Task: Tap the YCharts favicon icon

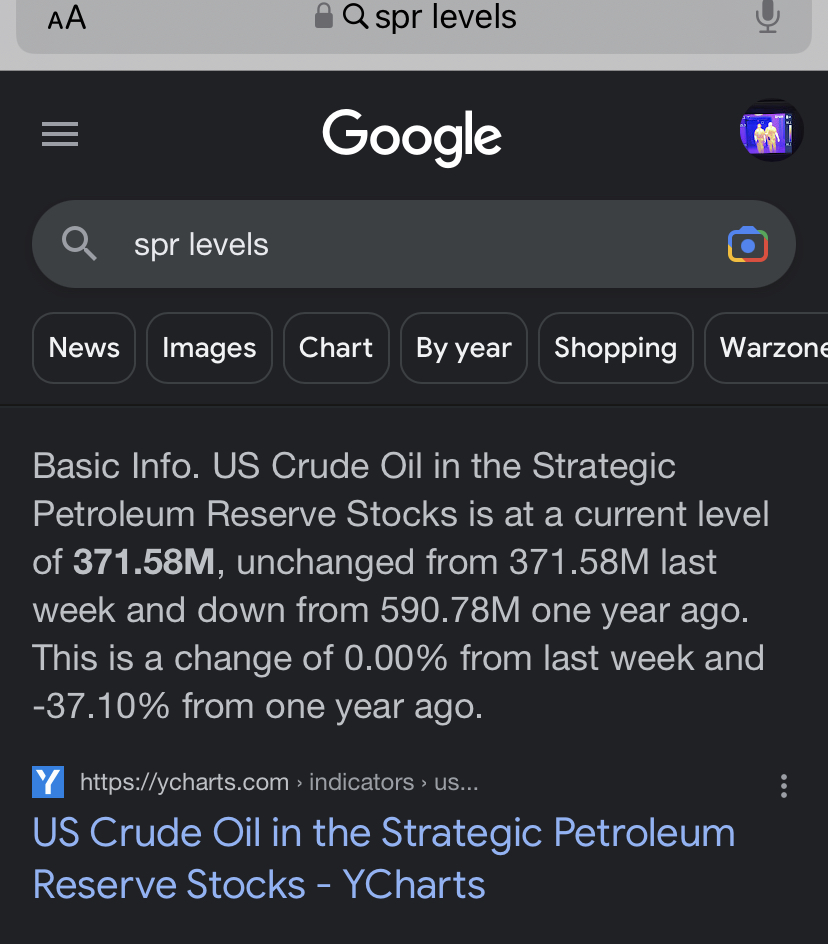Action: pyautogui.click(x=48, y=782)
